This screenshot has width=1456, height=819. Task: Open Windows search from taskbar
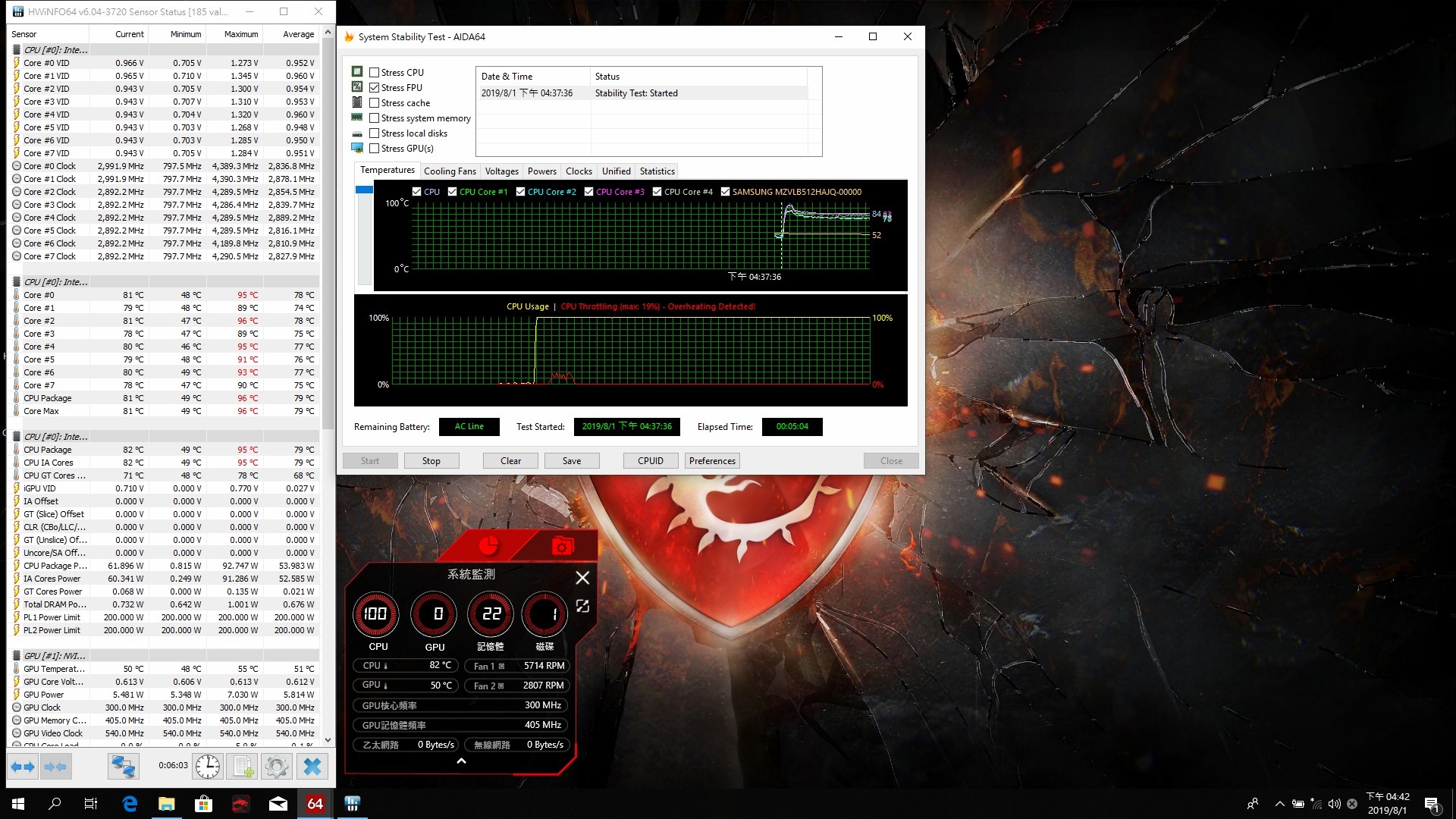pyautogui.click(x=55, y=804)
